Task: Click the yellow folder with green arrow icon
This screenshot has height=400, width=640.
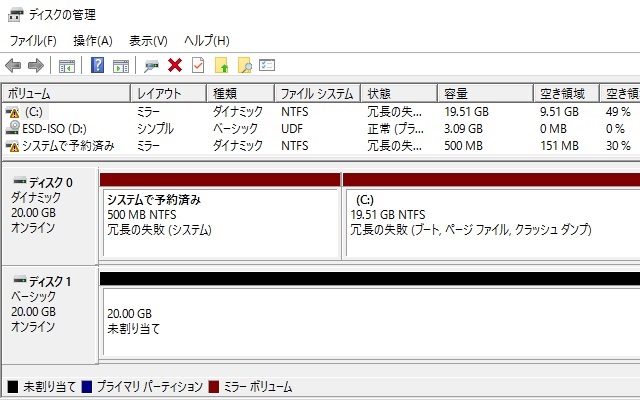Action: pos(222,65)
